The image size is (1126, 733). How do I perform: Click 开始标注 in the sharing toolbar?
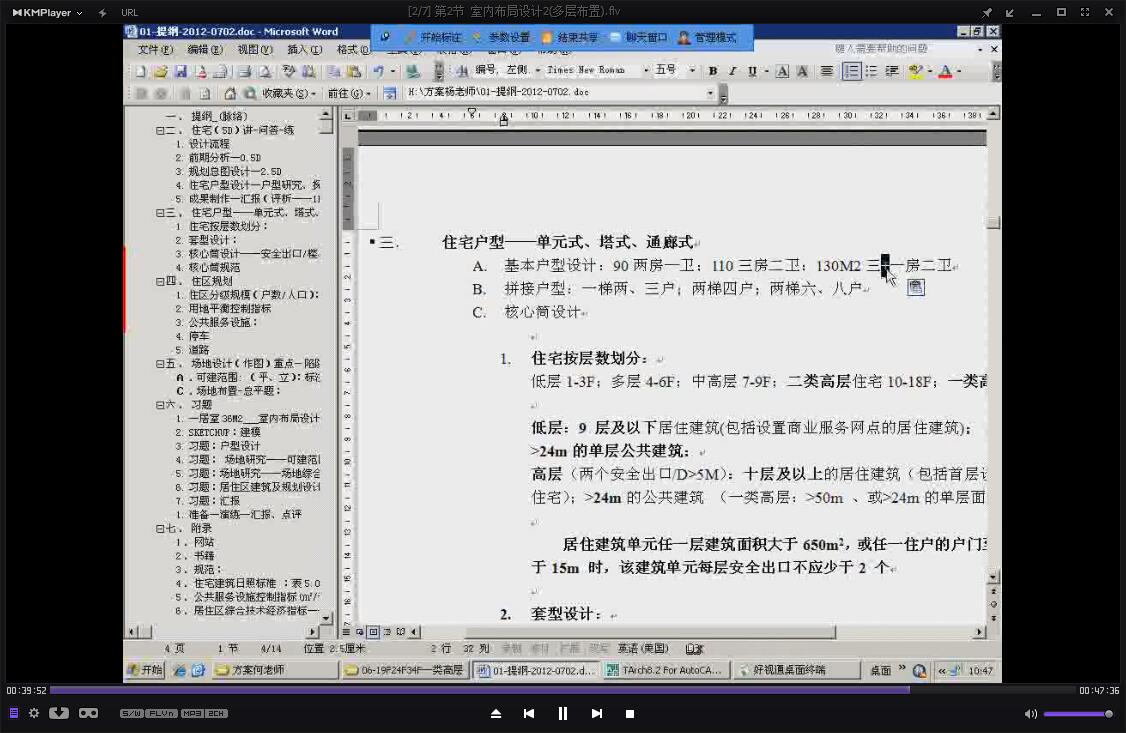tap(433, 37)
